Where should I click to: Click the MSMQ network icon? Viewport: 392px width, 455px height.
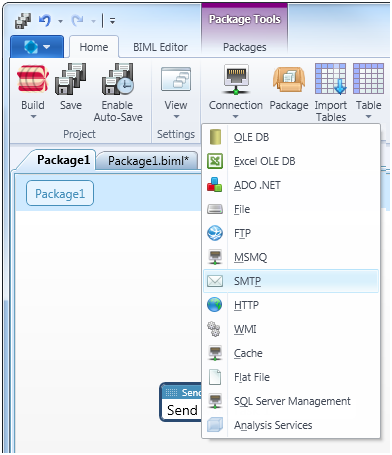(215, 257)
